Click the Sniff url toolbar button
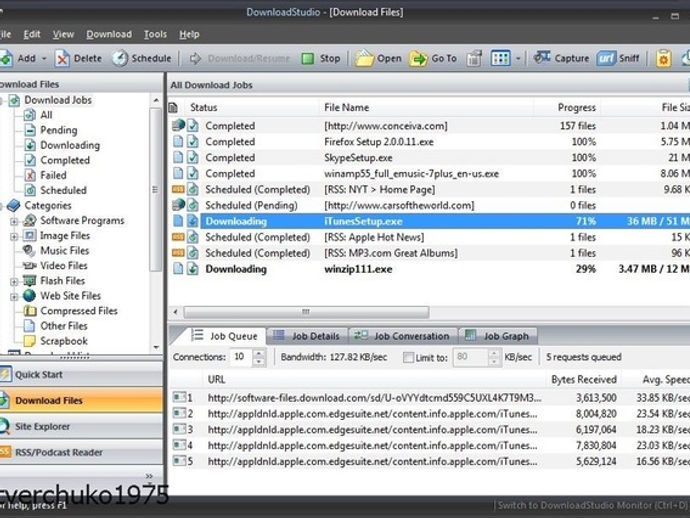Image resolution: width=690 pixels, height=518 pixels. point(618,58)
